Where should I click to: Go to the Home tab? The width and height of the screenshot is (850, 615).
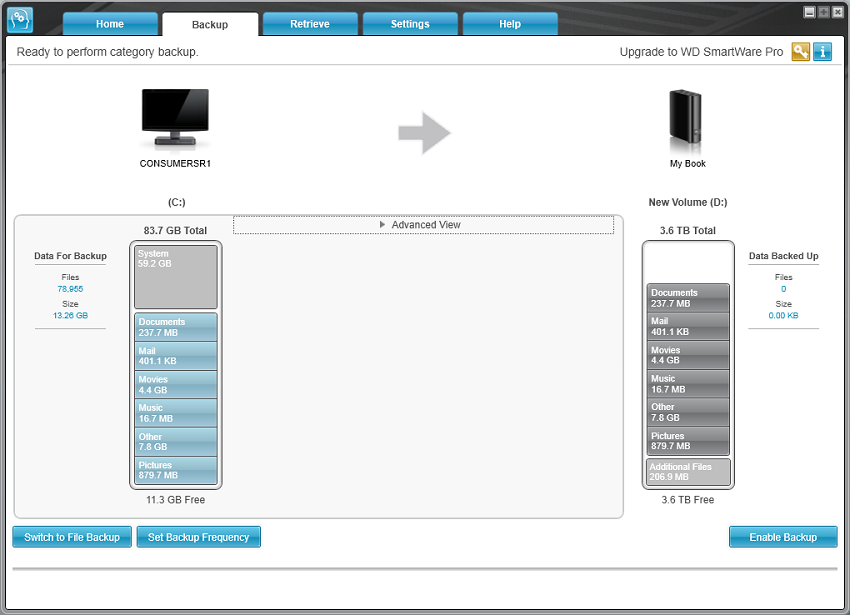[110, 24]
